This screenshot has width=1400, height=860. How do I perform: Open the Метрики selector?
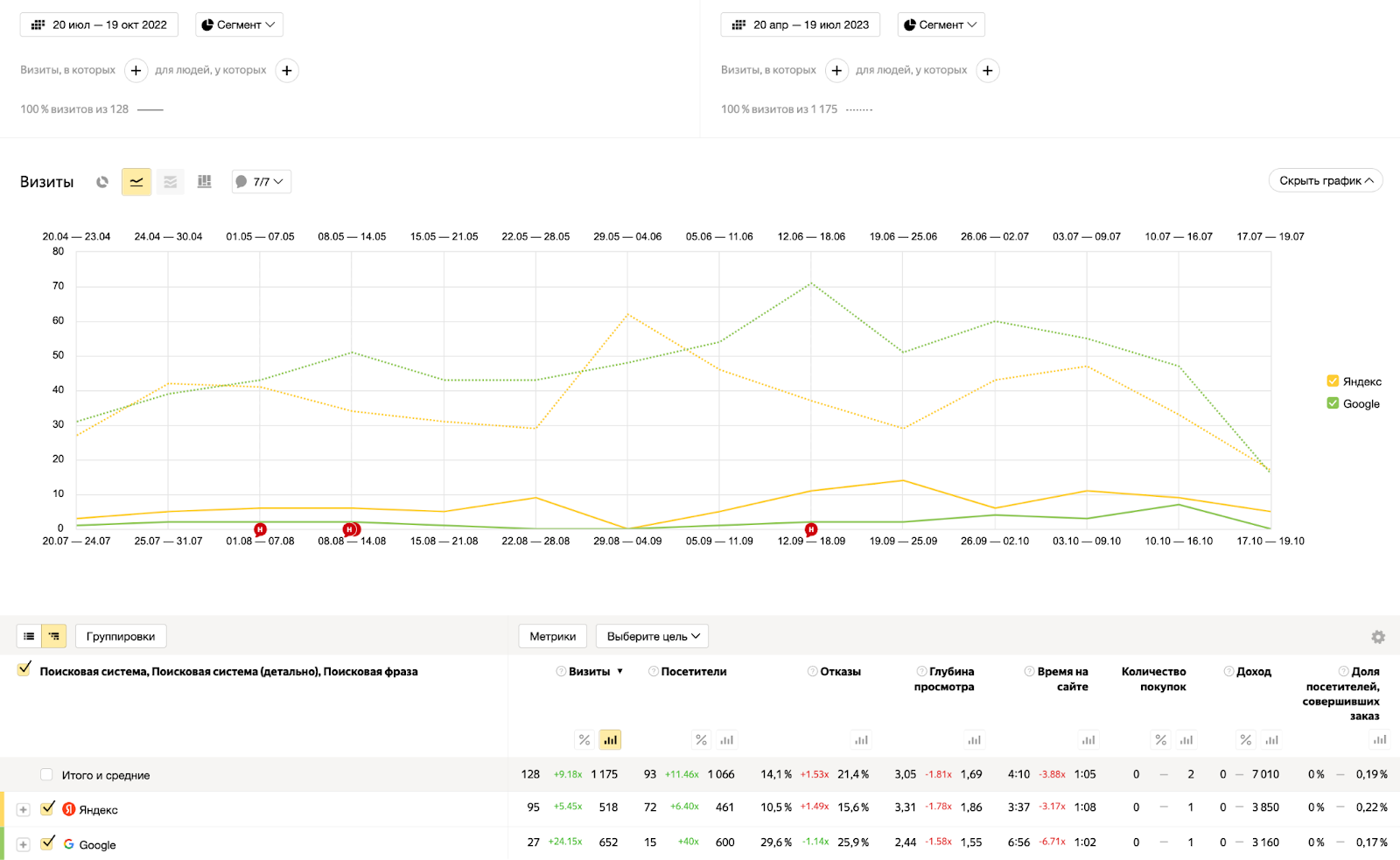coord(552,636)
